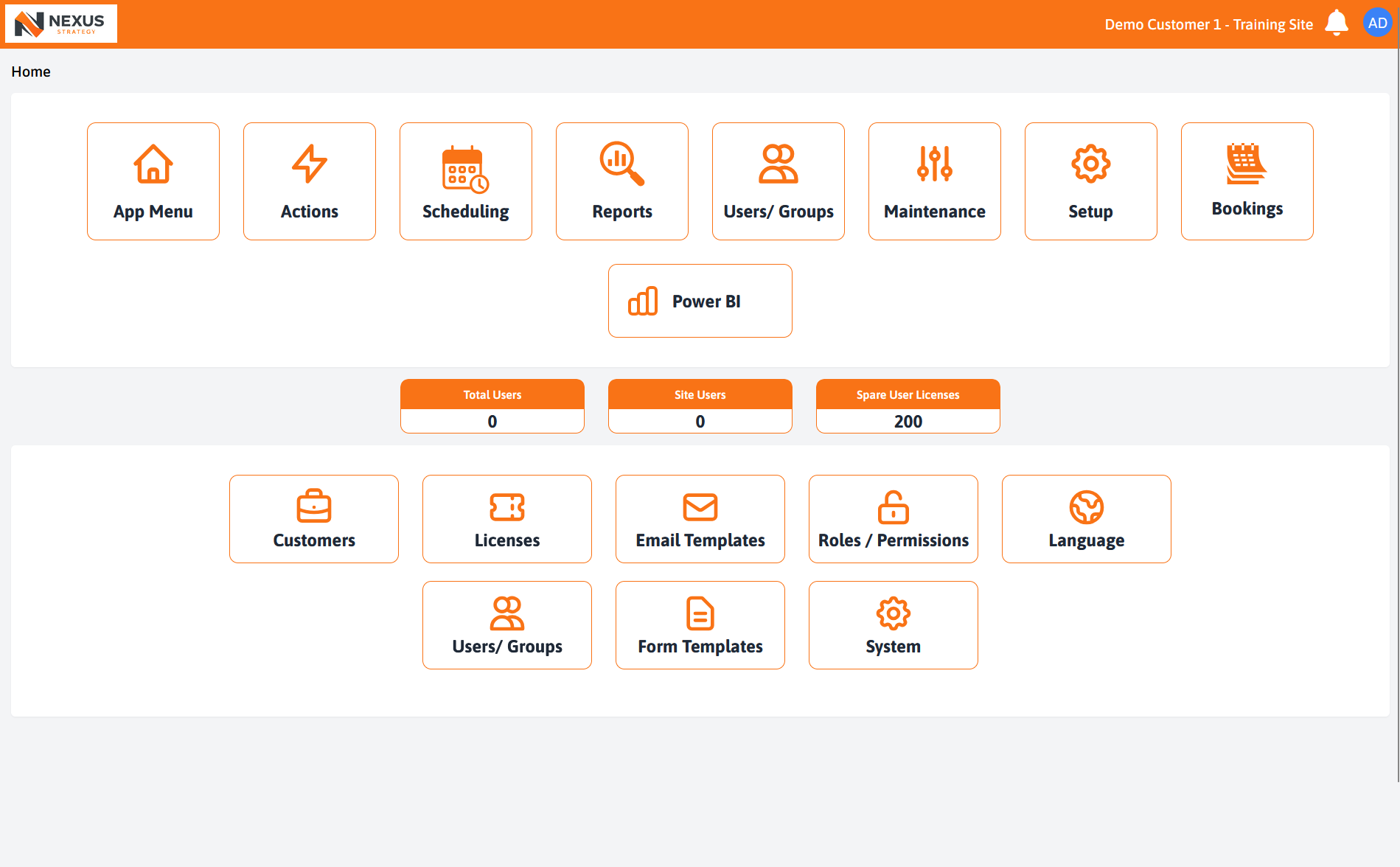Click the Nexus Strategy logo
Viewport: 1400px width, 867px height.
61,24
